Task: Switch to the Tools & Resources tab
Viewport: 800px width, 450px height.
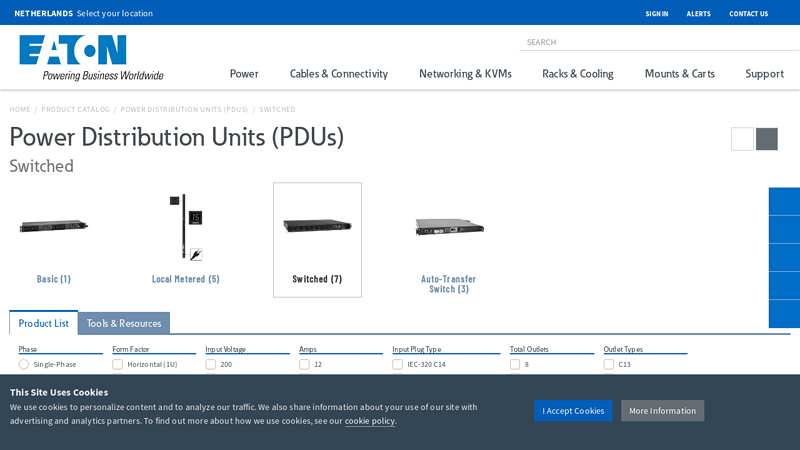Action: (124, 323)
